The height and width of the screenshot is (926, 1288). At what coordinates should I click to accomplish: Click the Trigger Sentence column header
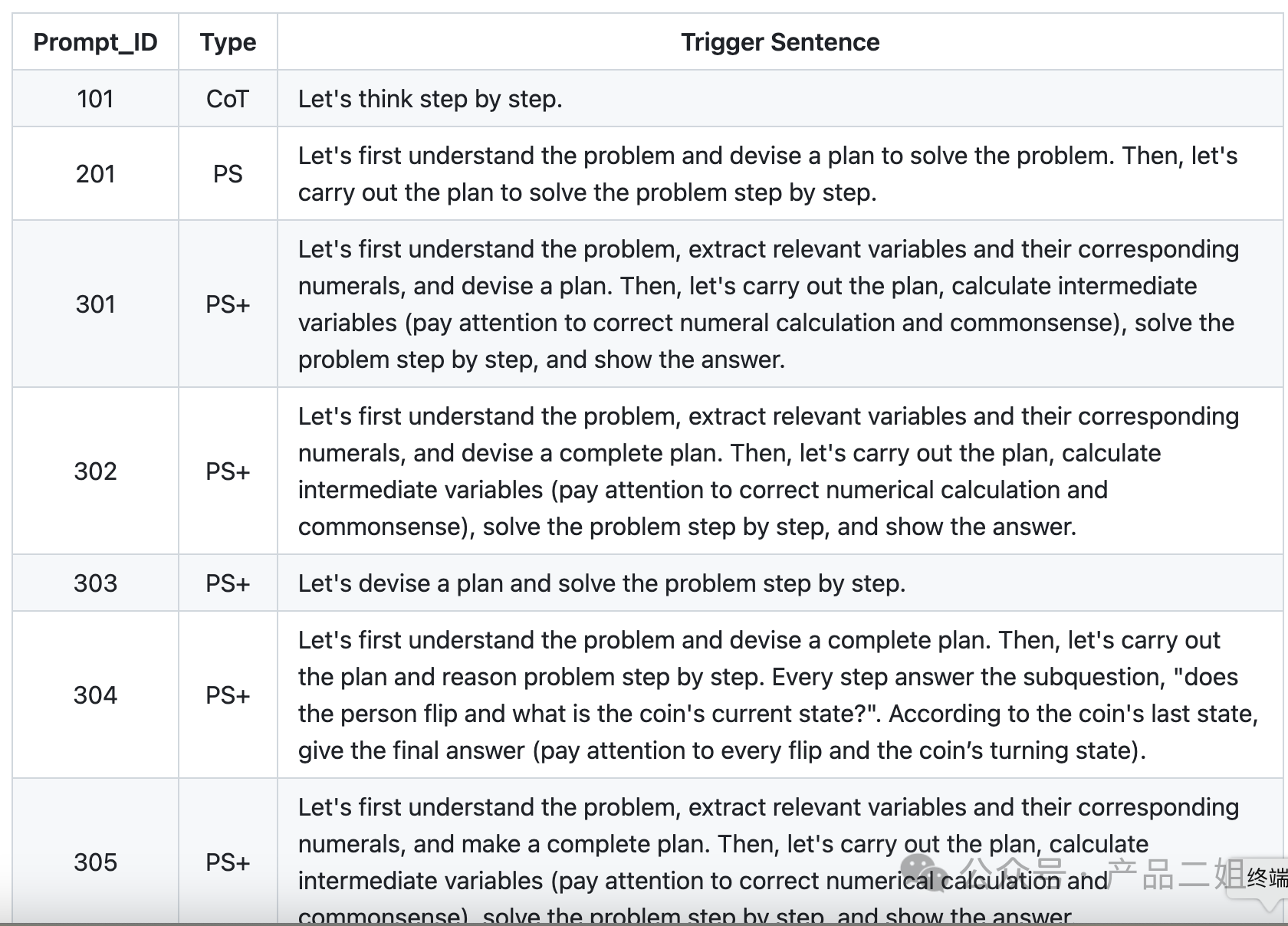coord(780,42)
